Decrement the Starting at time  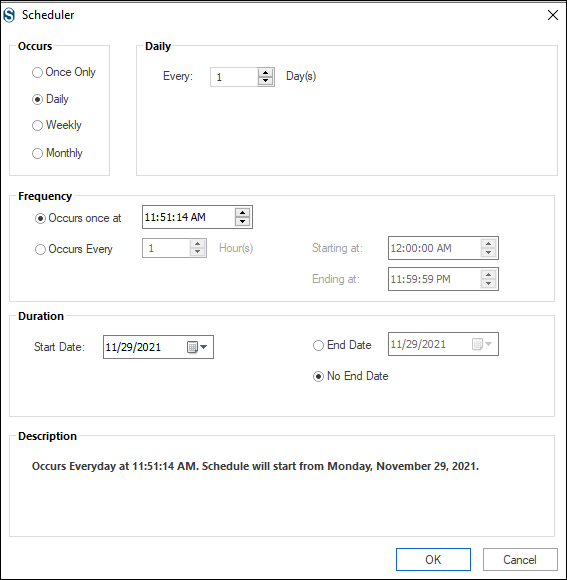488,252
